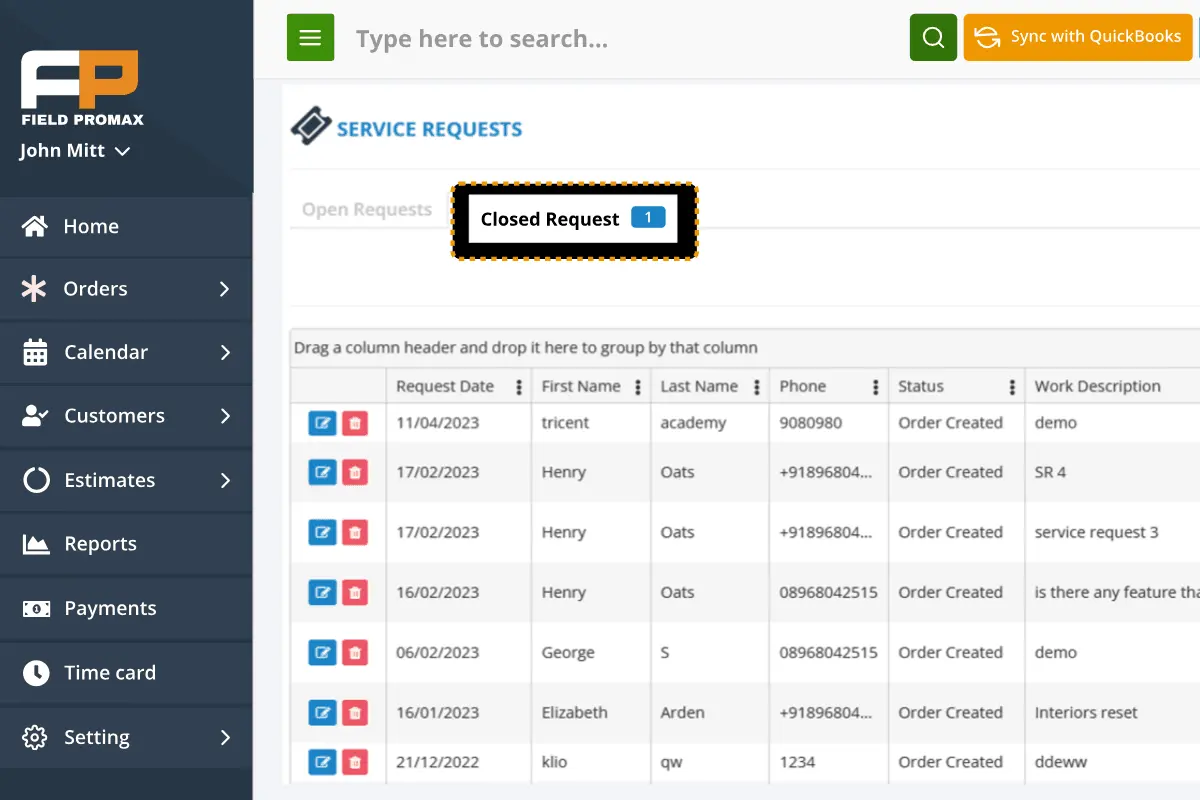Delete the 16/02/2023 Henry Oats request
The height and width of the screenshot is (800, 1200).
point(354,592)
